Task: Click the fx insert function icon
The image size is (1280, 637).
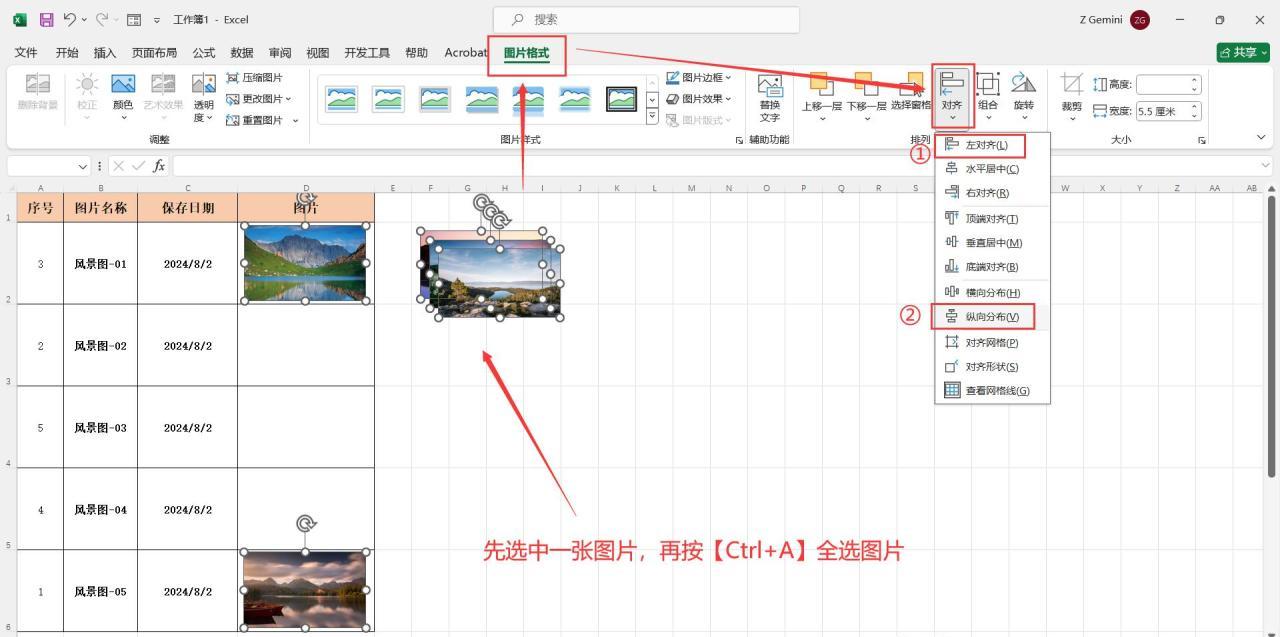Action: [x=159, y=166]
